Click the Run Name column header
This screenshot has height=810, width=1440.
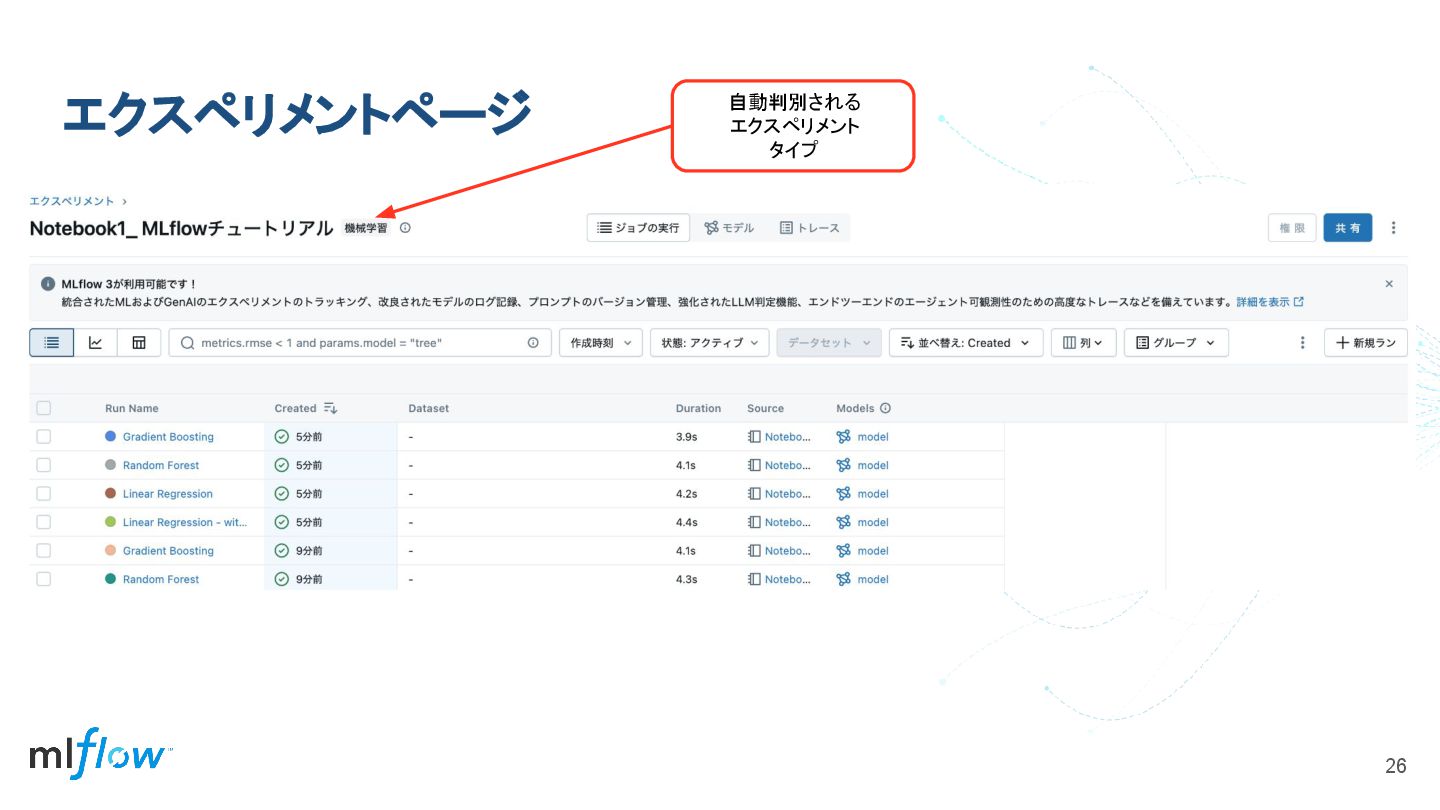[x=132, y=408]
